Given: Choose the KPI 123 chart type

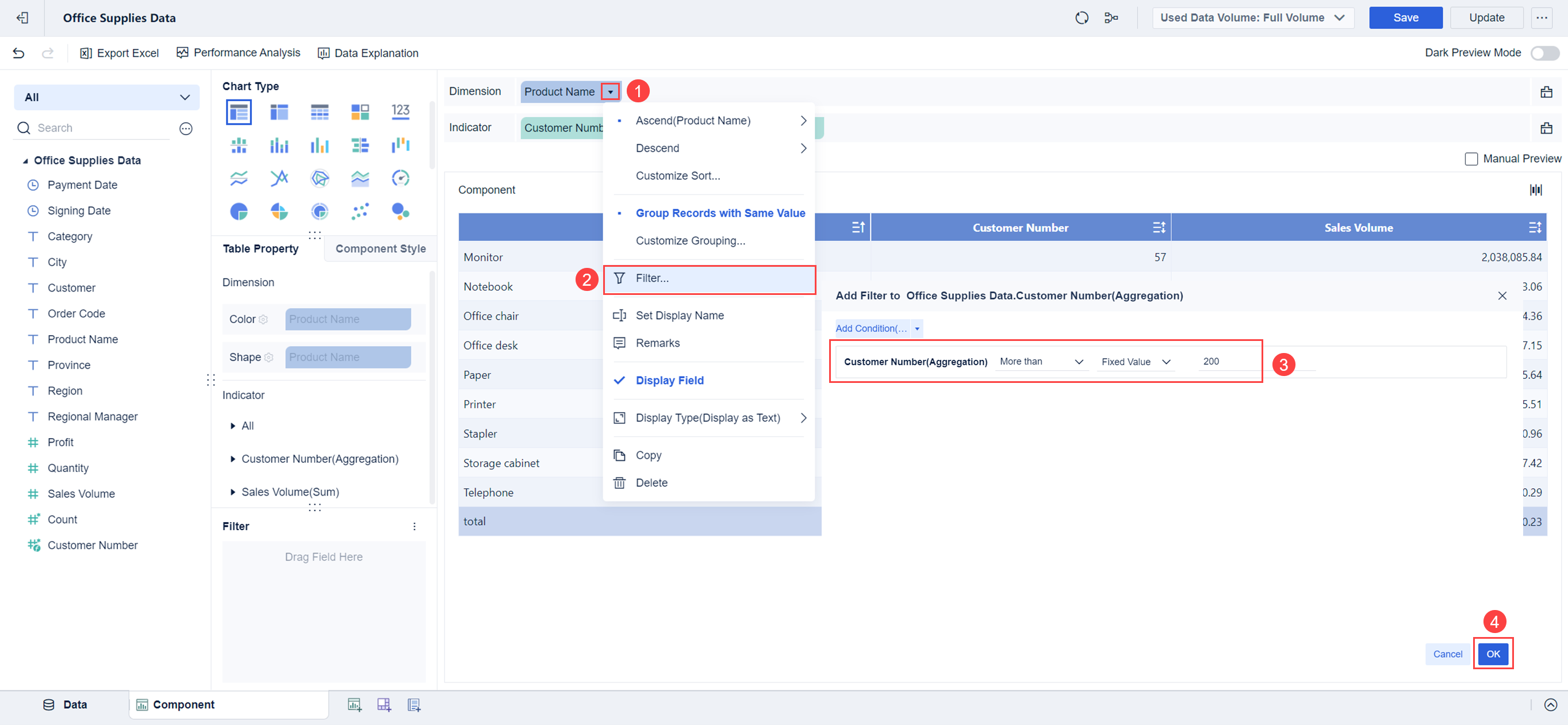Looking at the screenshot, I should 400,112.
